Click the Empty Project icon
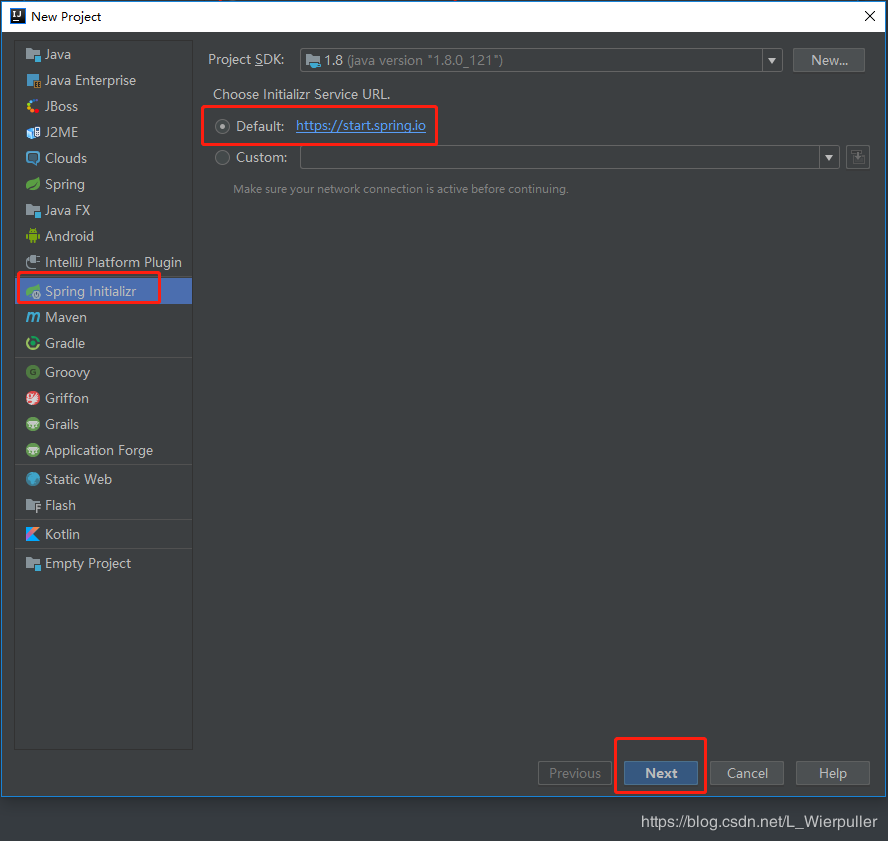The height and width of the screenshot is (841, 888). point(33,563)
